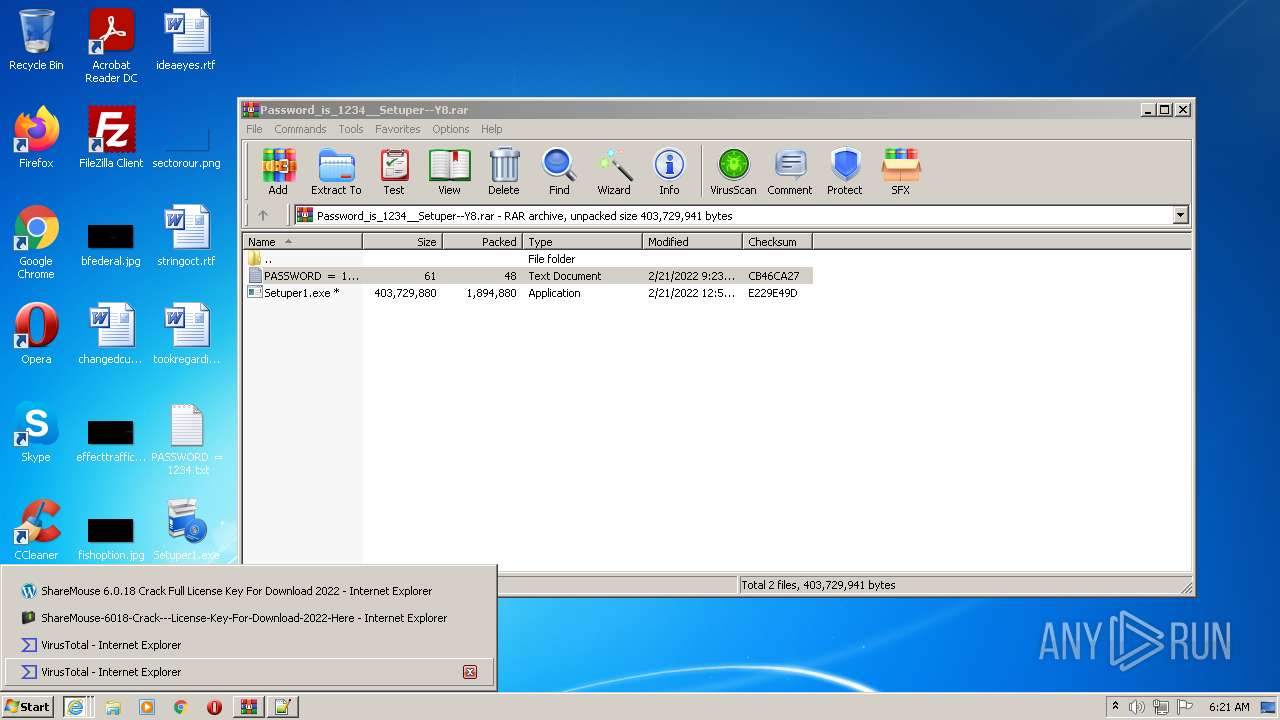This screenshot has height=720, width=1280.
Task: Click the Extract To toolbar icon
Action: coord(336,172)
